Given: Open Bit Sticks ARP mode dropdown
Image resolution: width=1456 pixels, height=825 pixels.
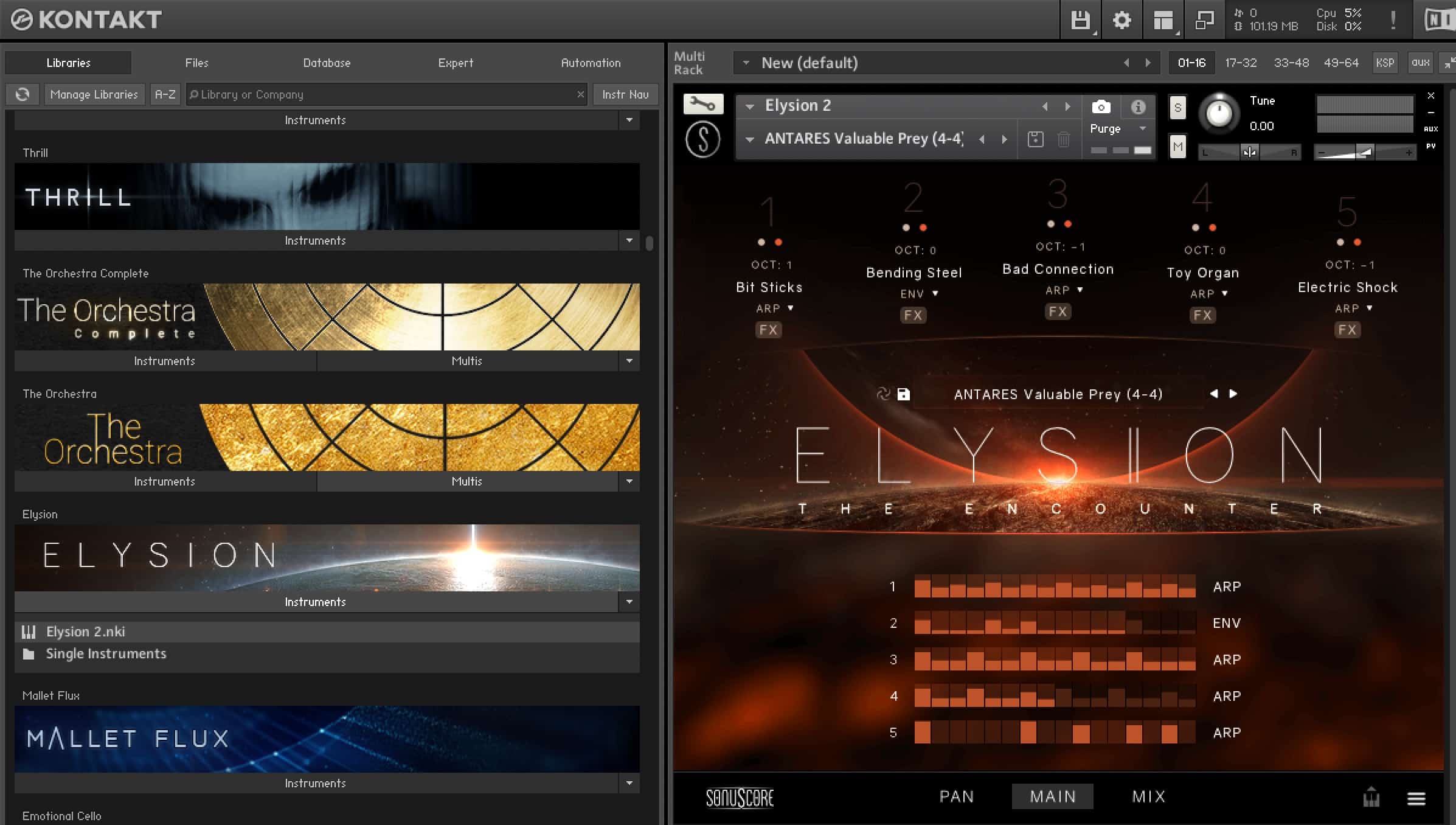Looking at the screenshot, I should pos(774,308).
